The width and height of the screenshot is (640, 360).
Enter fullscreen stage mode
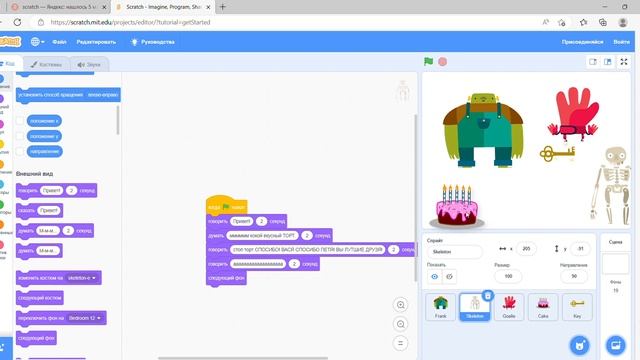(x=624, y=62)
